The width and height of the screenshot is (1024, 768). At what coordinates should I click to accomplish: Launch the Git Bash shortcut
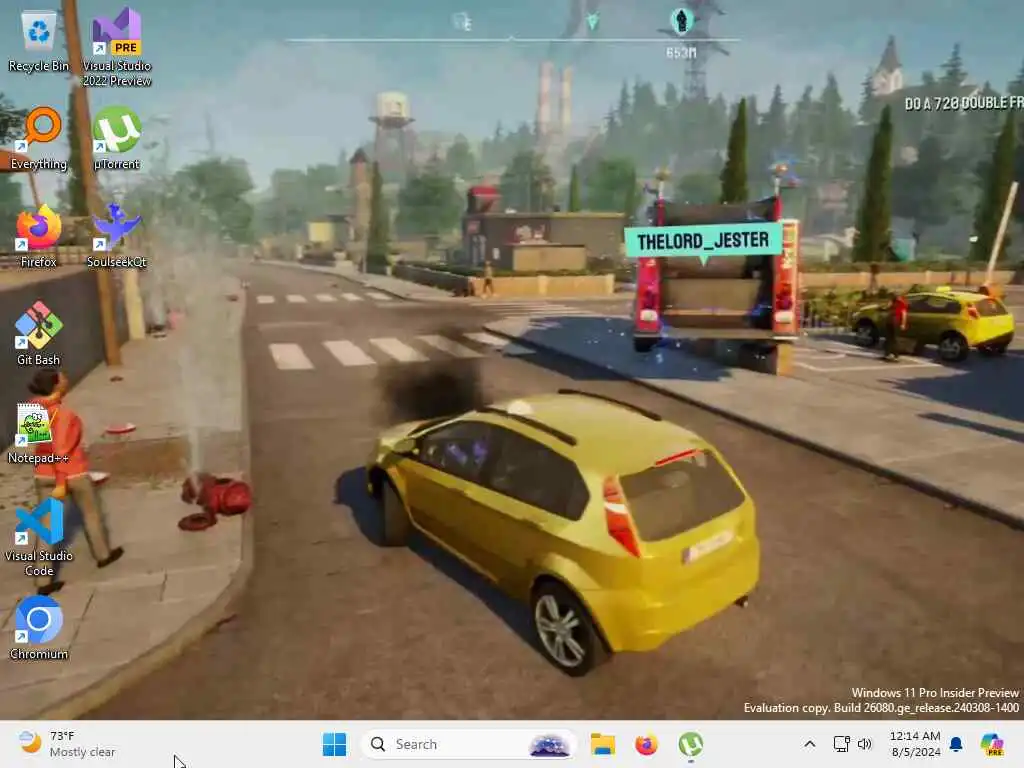tap(39, 334)
